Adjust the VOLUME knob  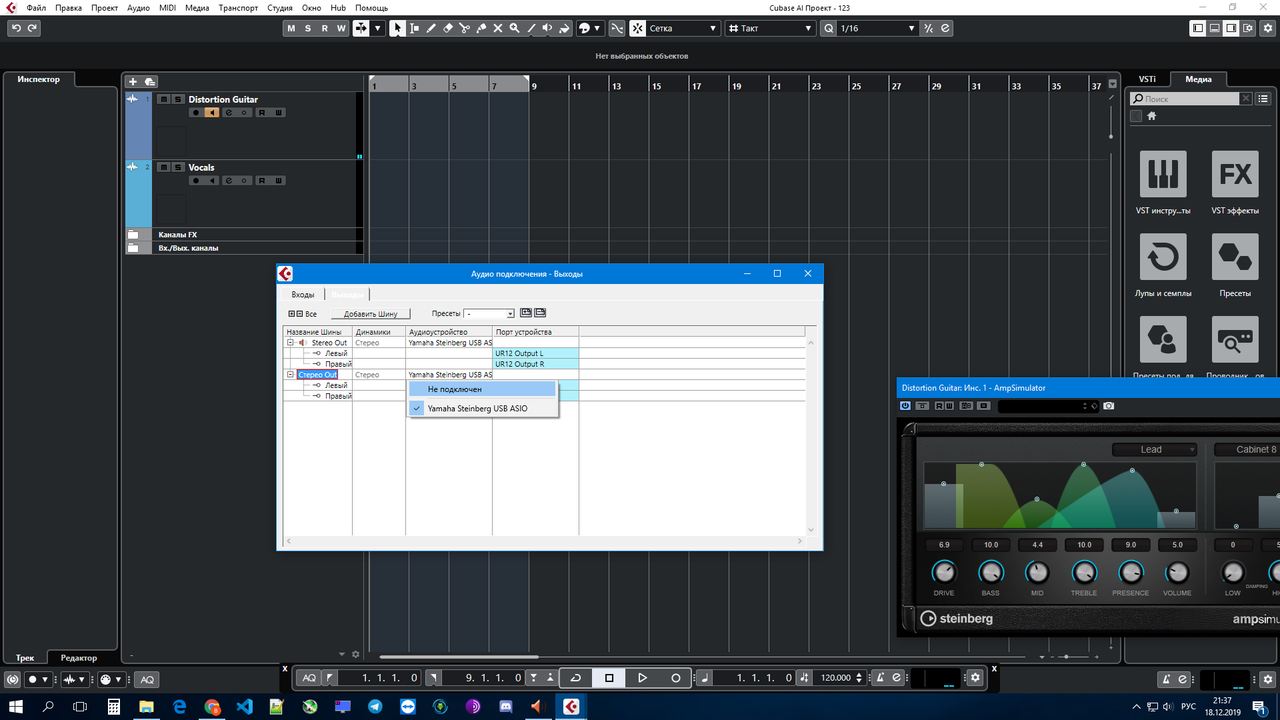click(1178, 573)
